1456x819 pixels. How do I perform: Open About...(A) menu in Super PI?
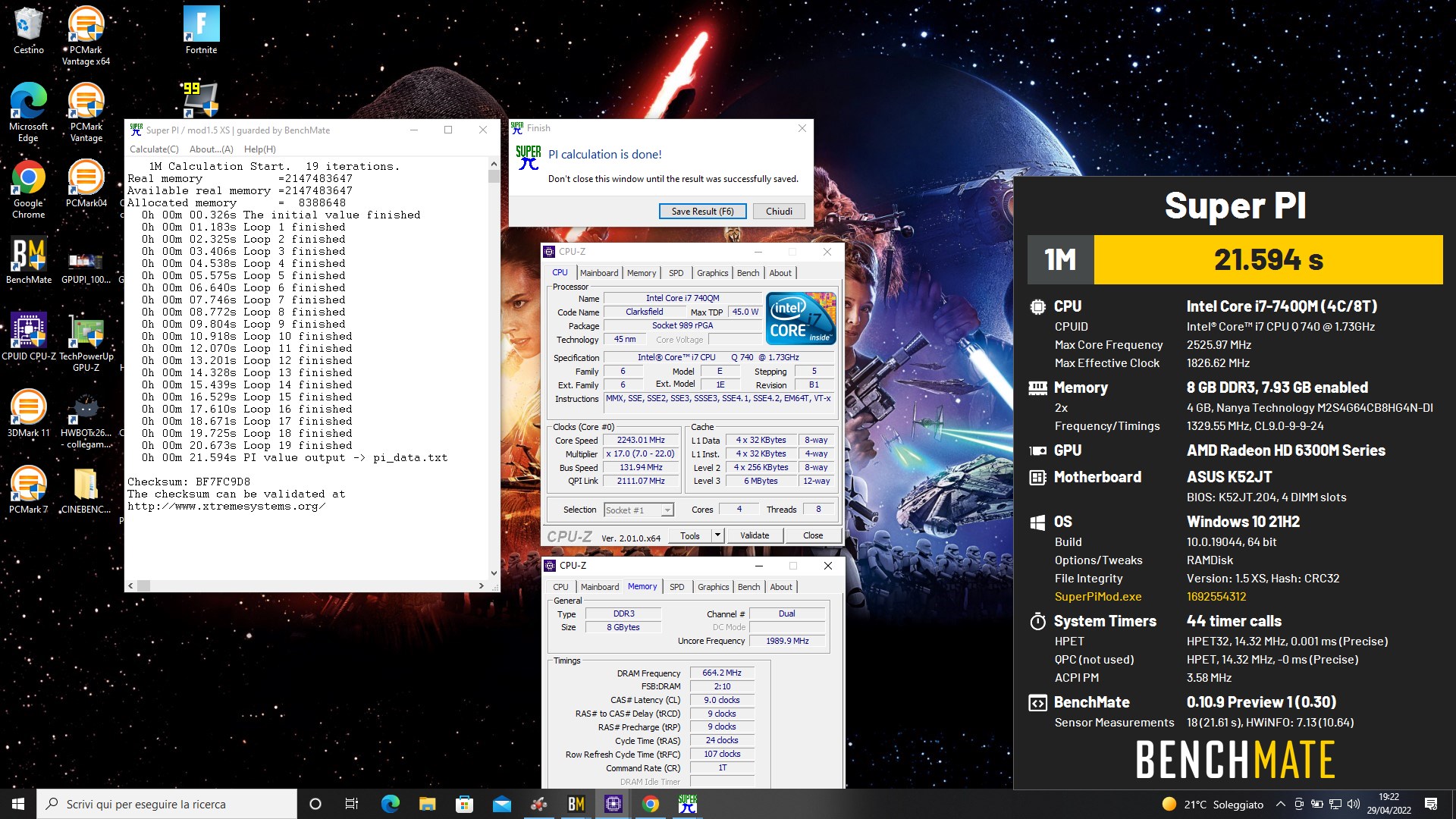pos(212,149)
